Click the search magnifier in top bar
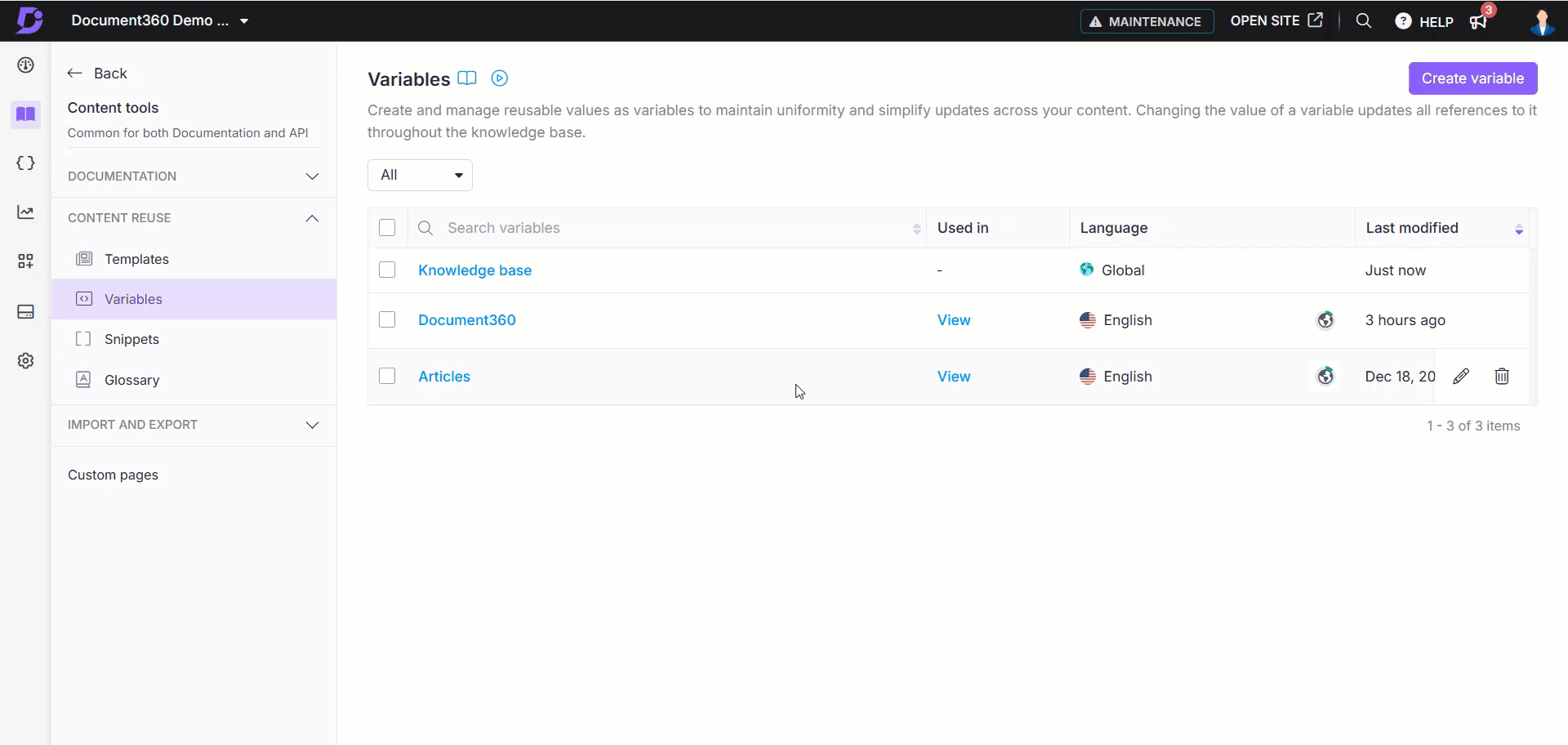Screen dimensions: 1568x745 click(1363, 21)
